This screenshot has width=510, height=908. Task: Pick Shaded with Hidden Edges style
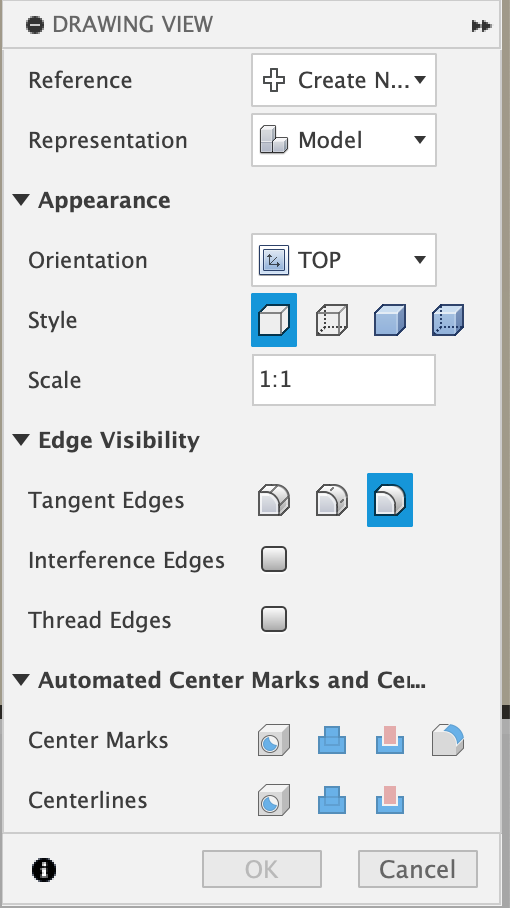click(447, 320)
